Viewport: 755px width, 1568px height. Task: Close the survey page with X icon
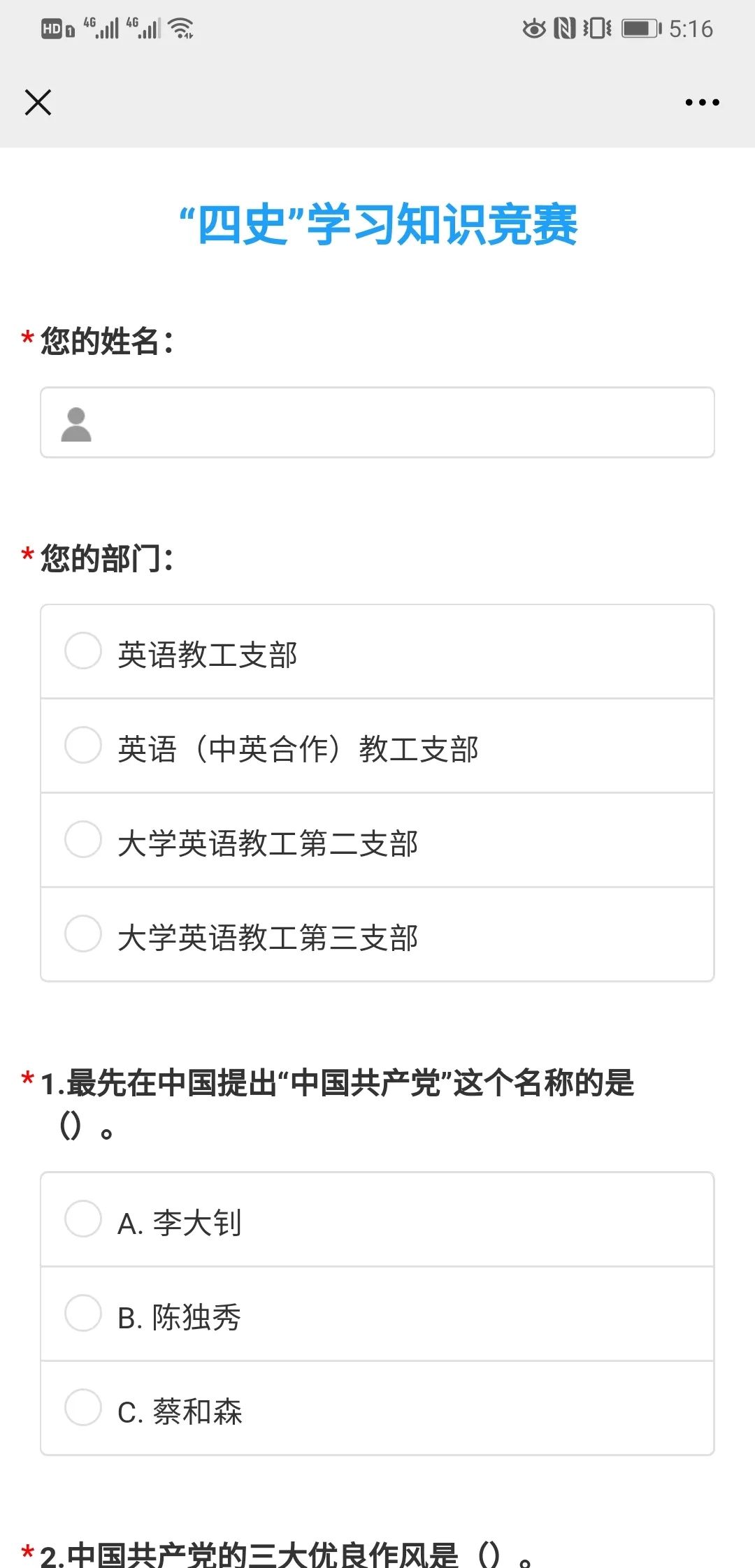(x=38, y=103)
